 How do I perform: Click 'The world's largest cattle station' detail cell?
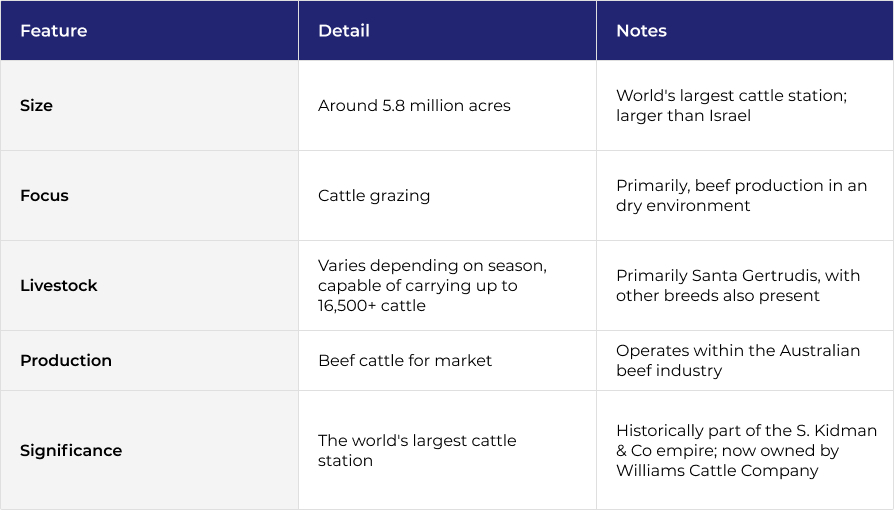pos(417,451)
